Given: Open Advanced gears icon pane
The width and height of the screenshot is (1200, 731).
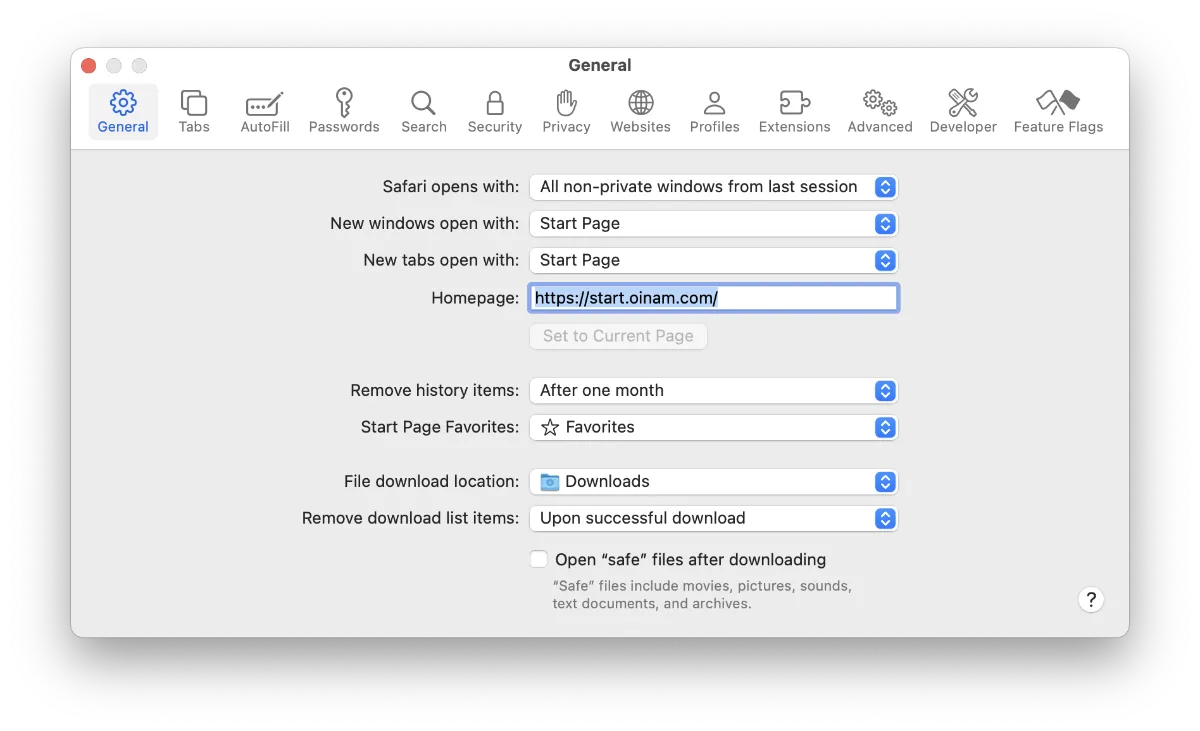Looking at the screenshot, I should (x=880, y=103).
